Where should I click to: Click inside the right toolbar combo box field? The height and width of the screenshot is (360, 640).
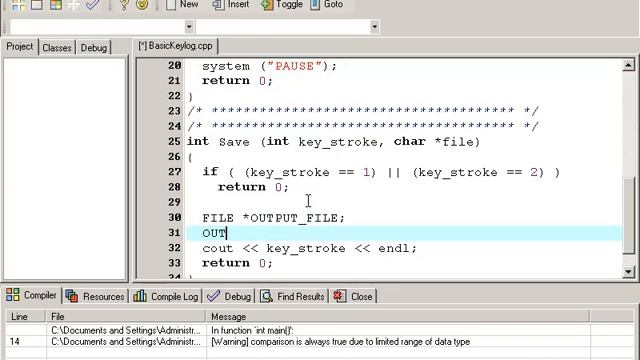[x=283, y=27]
